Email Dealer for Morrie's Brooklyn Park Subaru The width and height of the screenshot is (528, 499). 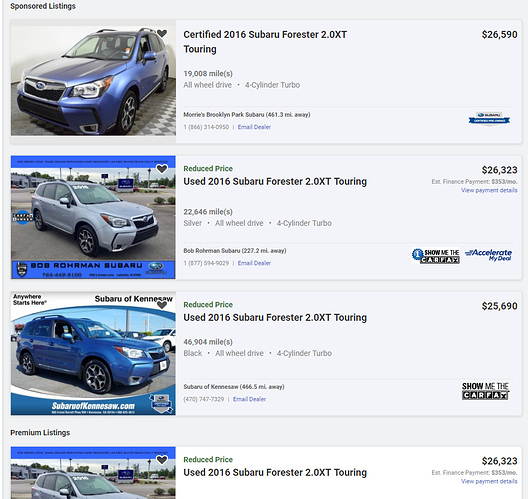[254, 127]
